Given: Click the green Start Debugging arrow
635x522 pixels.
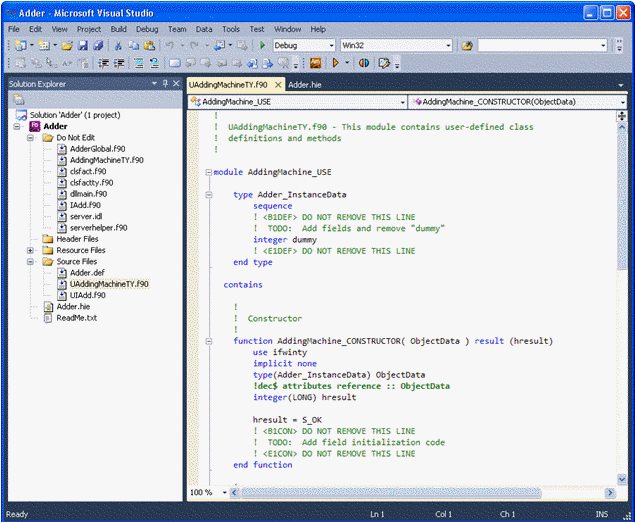Looking at the screenshot, I should coord(262,45).
